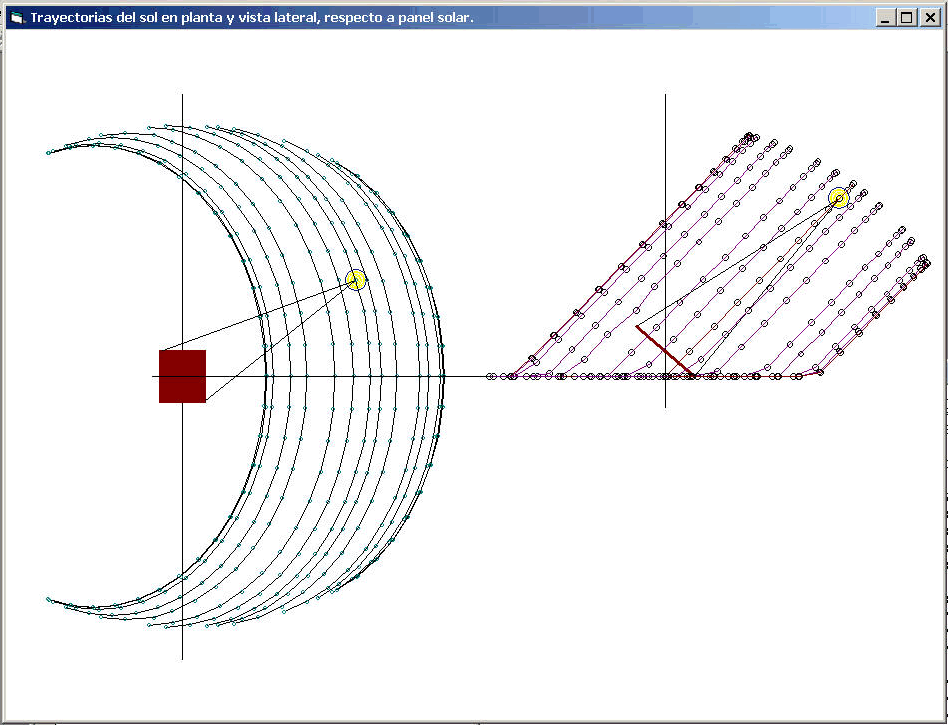Close the Trayectorias del sol window
Viewport: 948px width, 725px height.
point(929,18)
